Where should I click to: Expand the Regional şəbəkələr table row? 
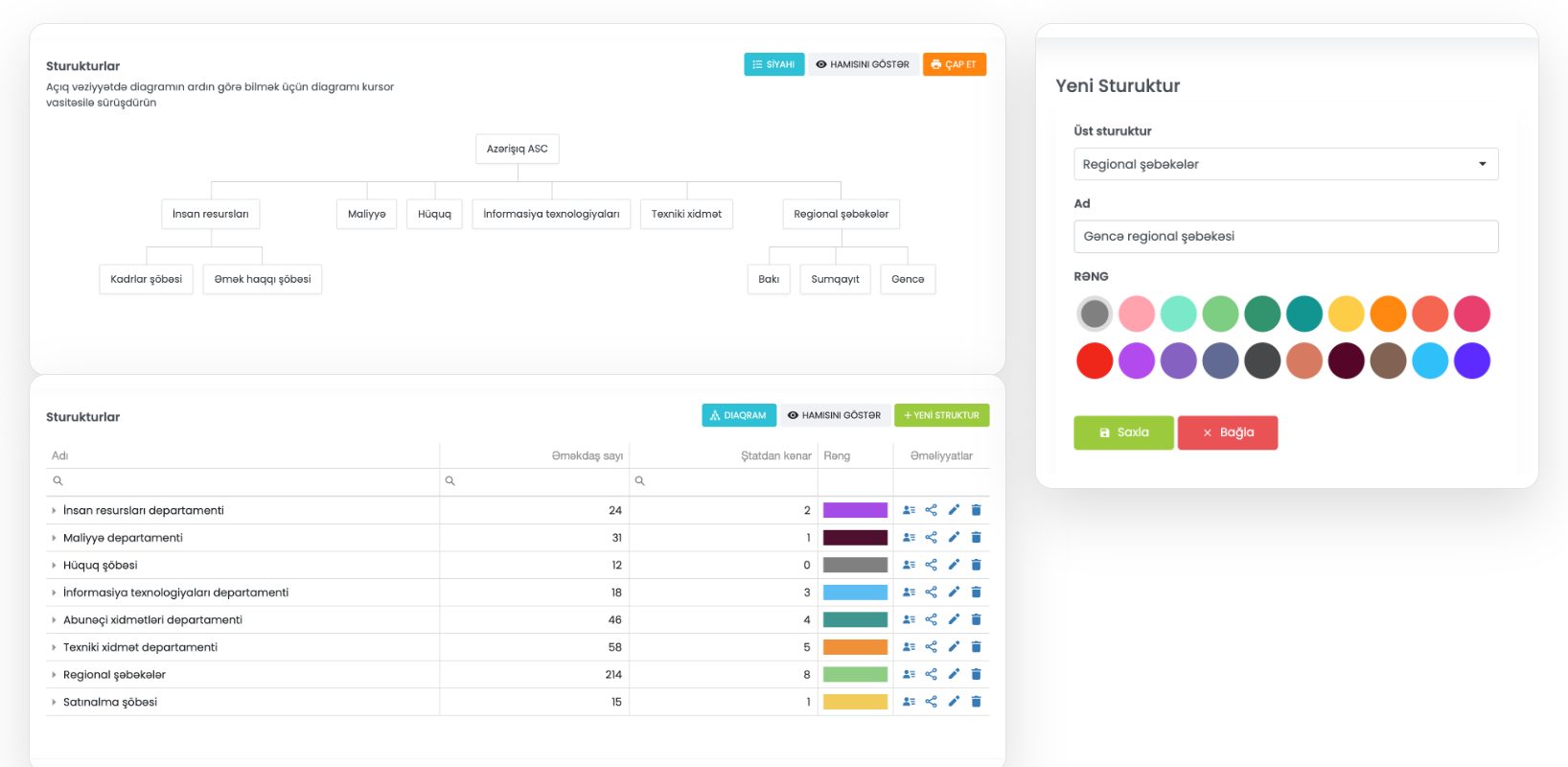pyautogui.click(x=54, y=675)
